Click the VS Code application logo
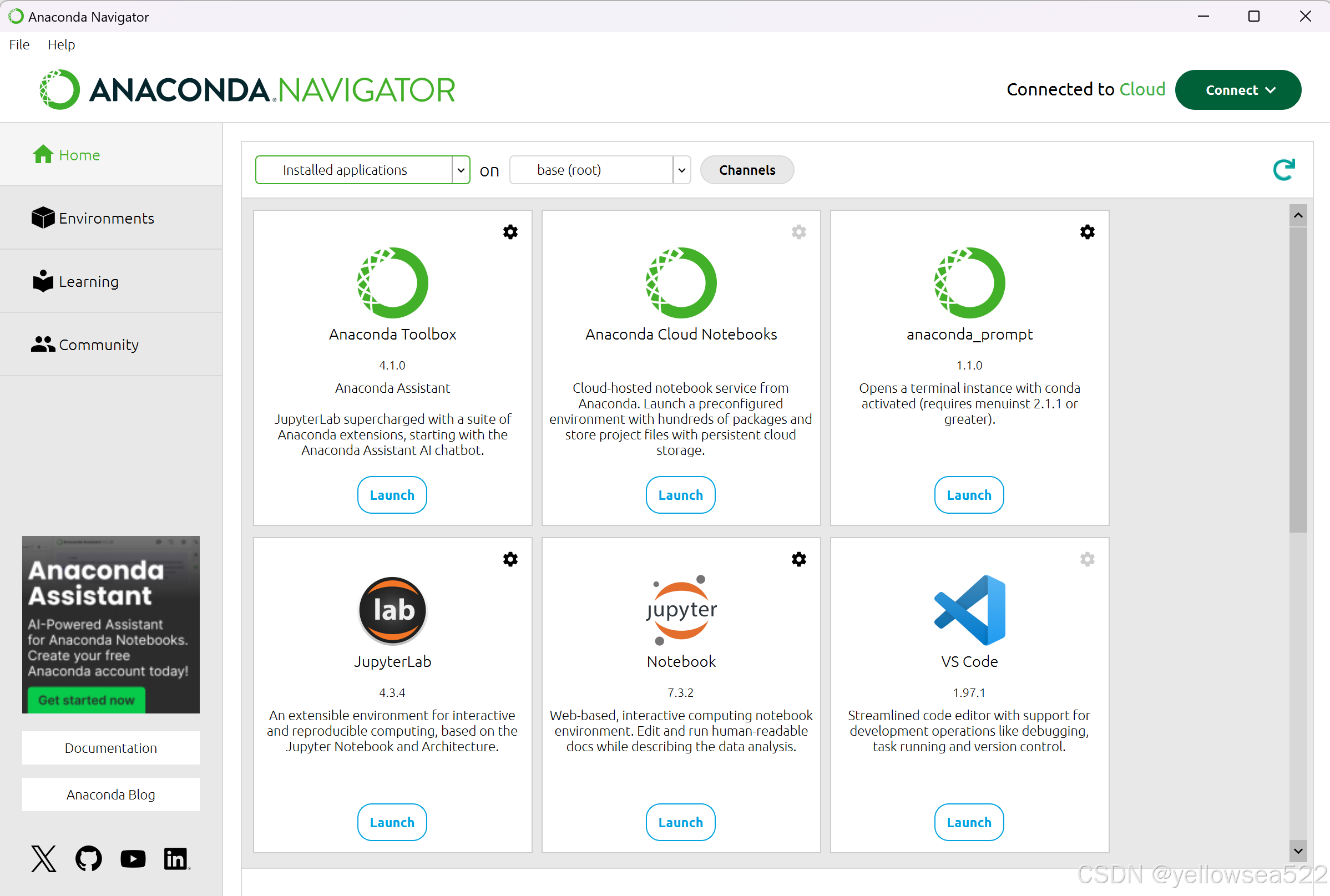The image size is (1330, 896). coord(969,610)
